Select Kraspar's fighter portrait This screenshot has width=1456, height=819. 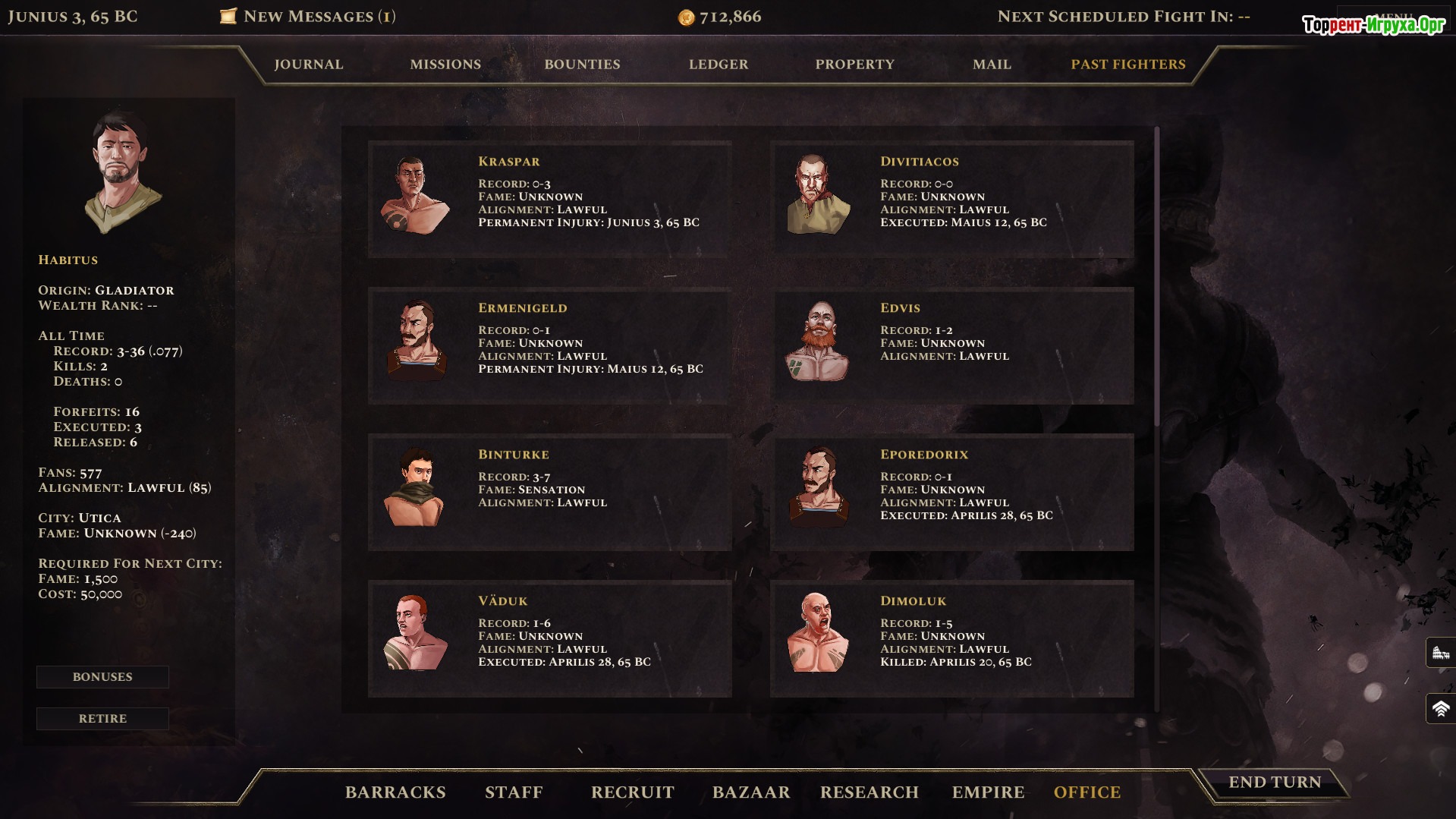[x=415, y=195]
